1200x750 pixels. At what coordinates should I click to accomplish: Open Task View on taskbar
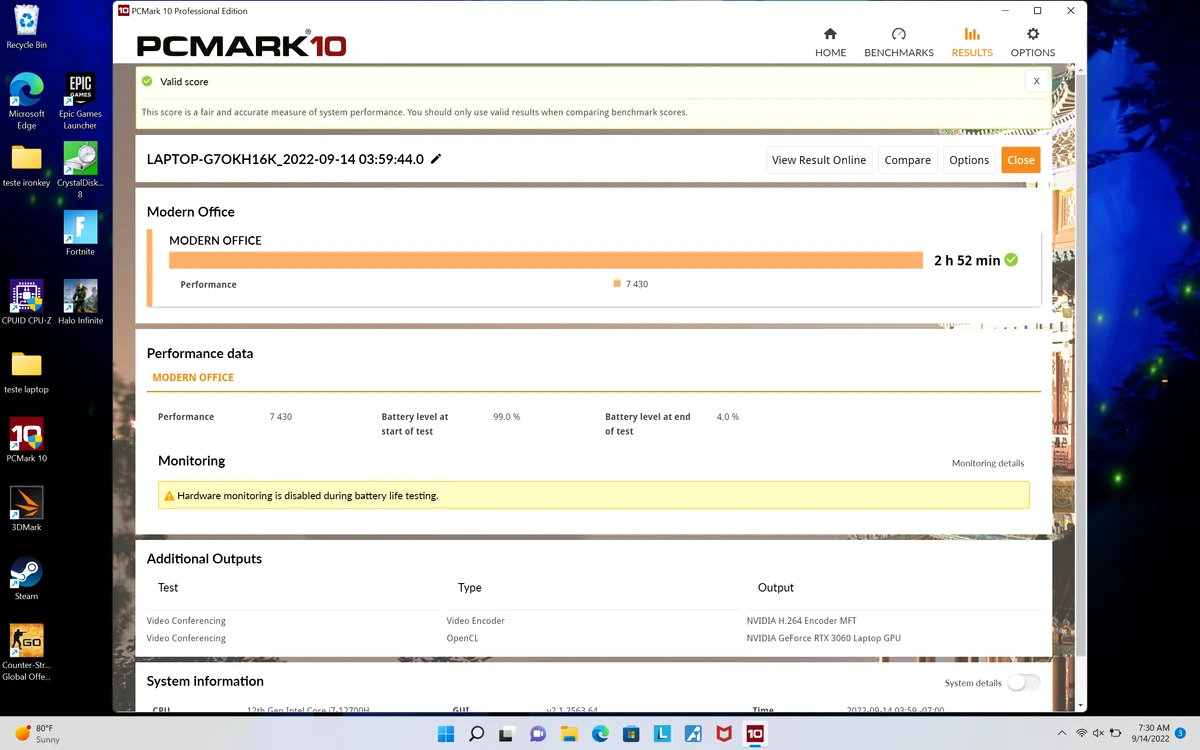coord(507,733)
